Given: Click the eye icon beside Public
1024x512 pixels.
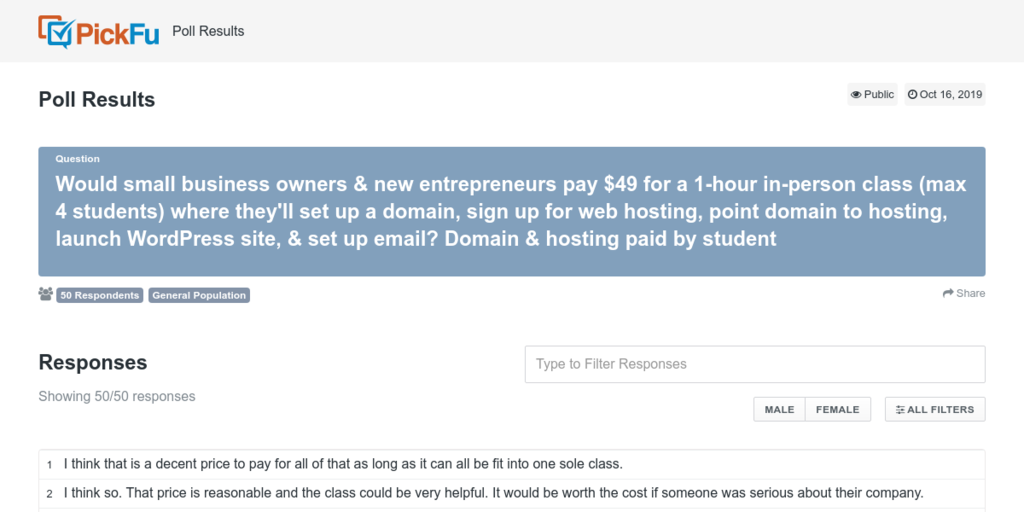Looking at the screenshot, I should tap(856, 95).
